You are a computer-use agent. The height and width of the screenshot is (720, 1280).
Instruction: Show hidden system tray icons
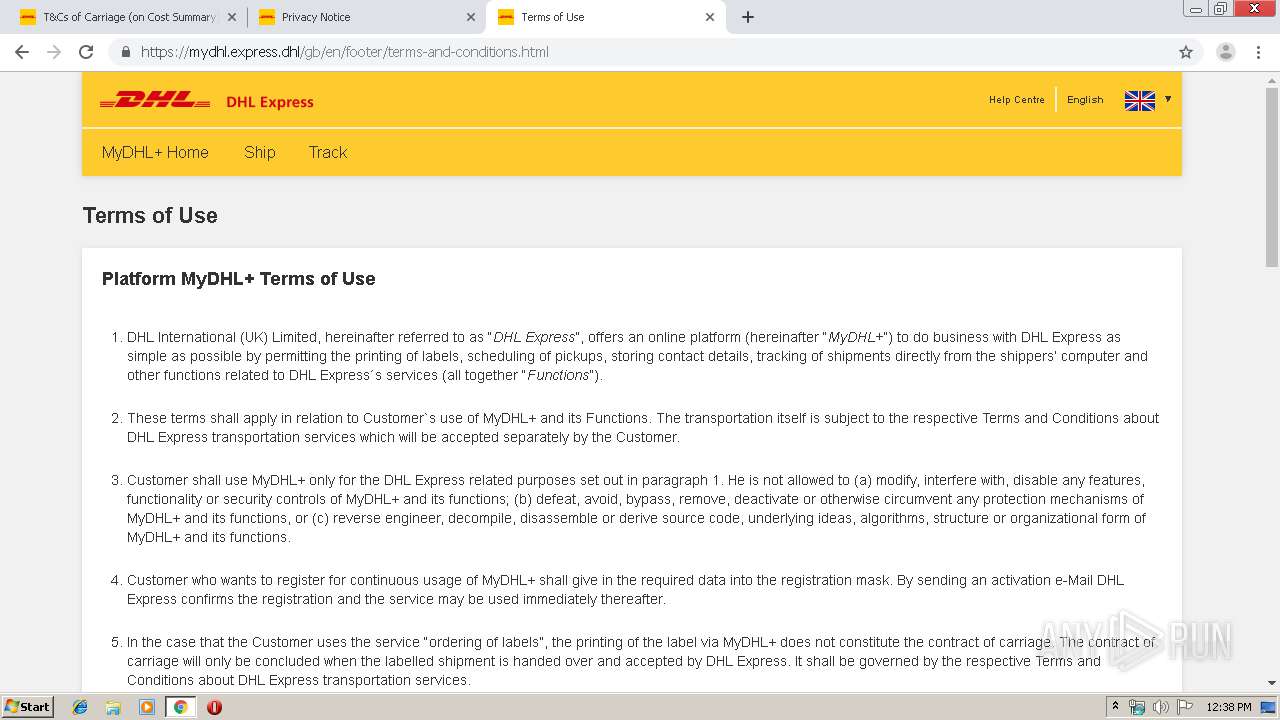(1116, 707)
